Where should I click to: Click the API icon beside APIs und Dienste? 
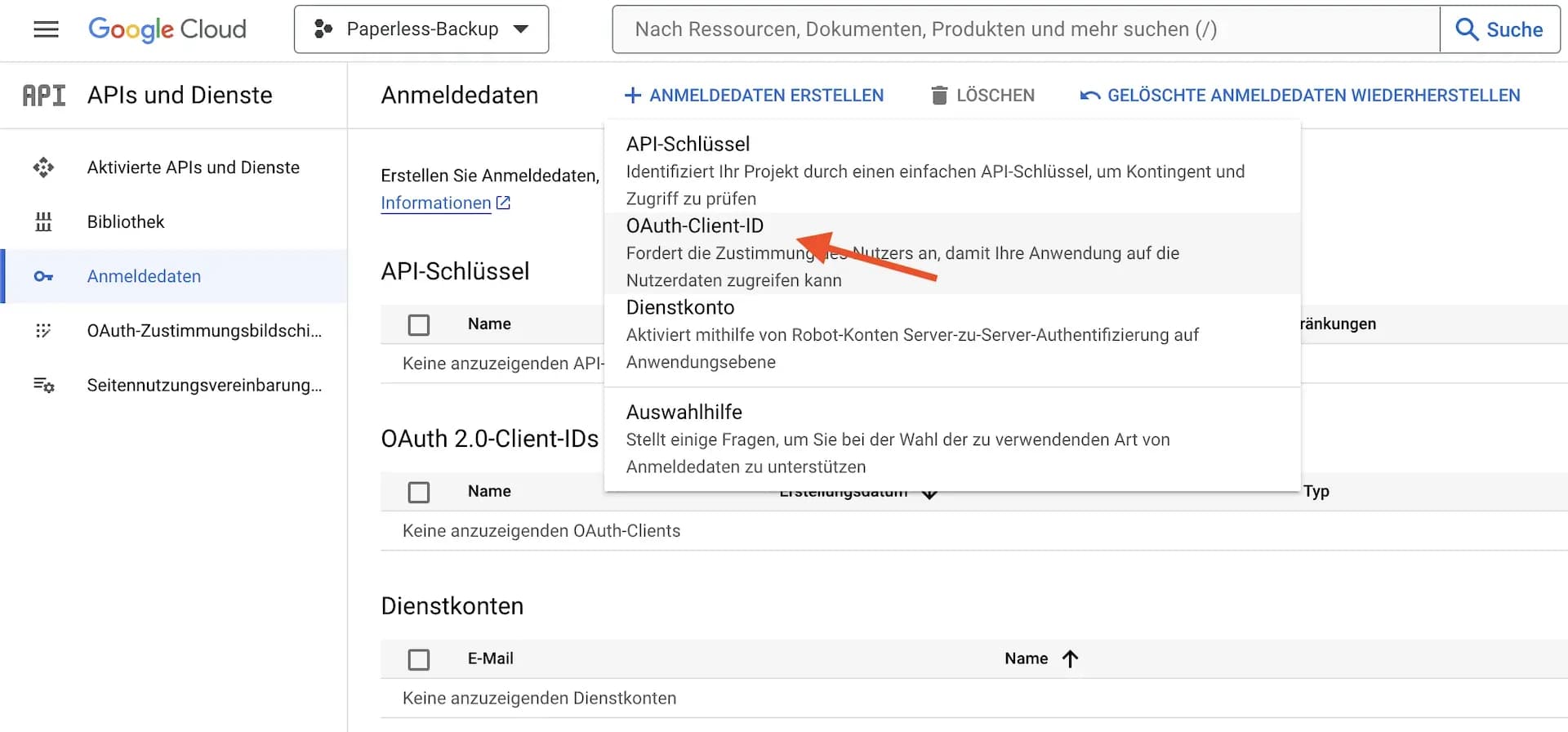pyautogui.click(x=44, y=96)
